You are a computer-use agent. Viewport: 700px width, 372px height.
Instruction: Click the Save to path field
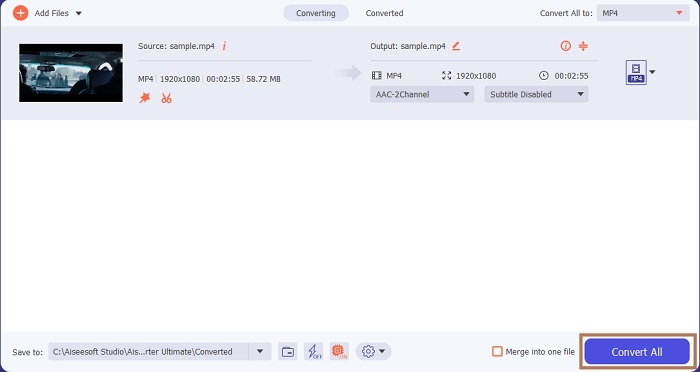148,351
